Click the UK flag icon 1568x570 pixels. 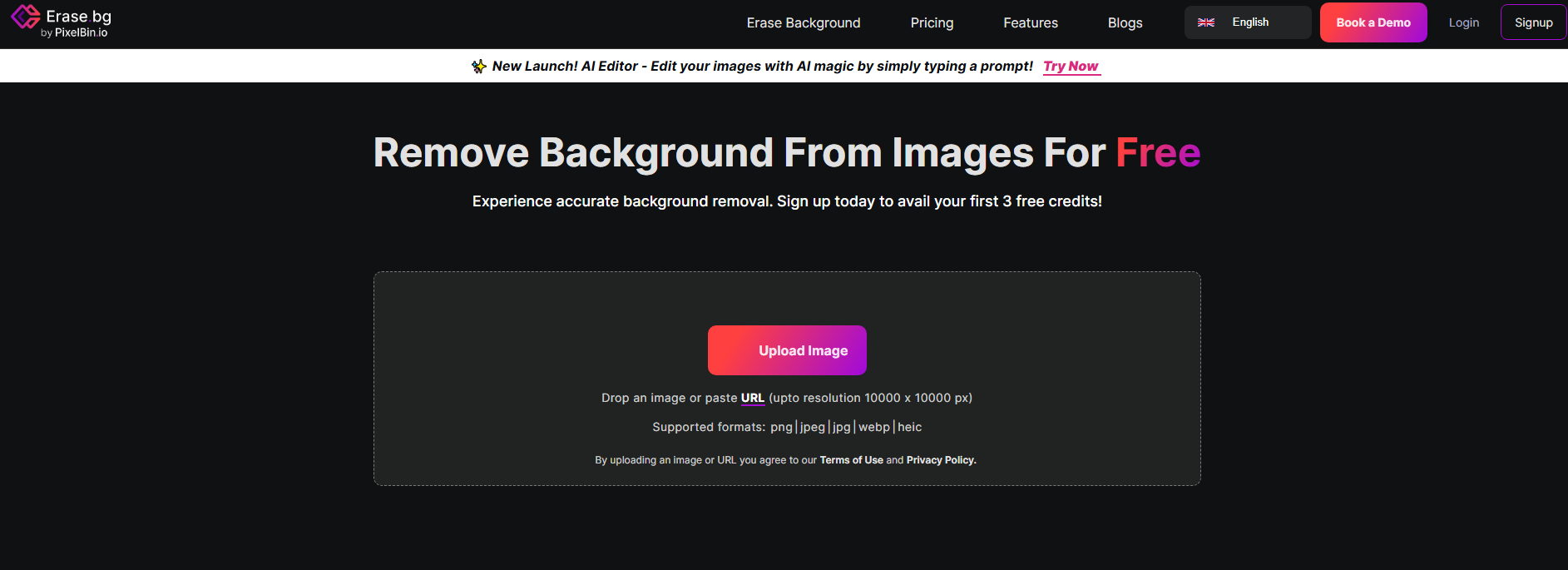point(1205,22)
